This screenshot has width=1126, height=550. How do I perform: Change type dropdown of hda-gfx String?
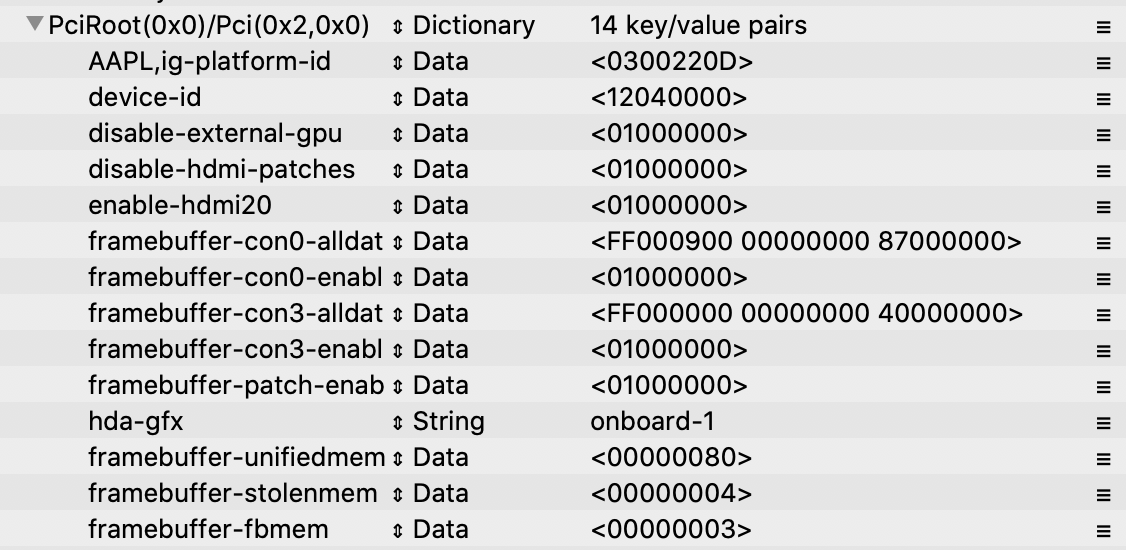tap(398, 422)
